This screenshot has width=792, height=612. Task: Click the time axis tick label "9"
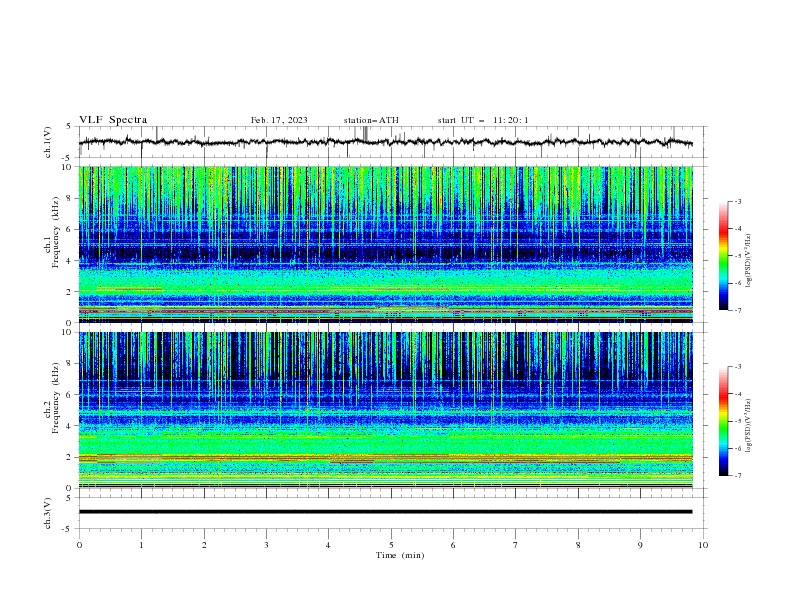[x=640, y=545]
